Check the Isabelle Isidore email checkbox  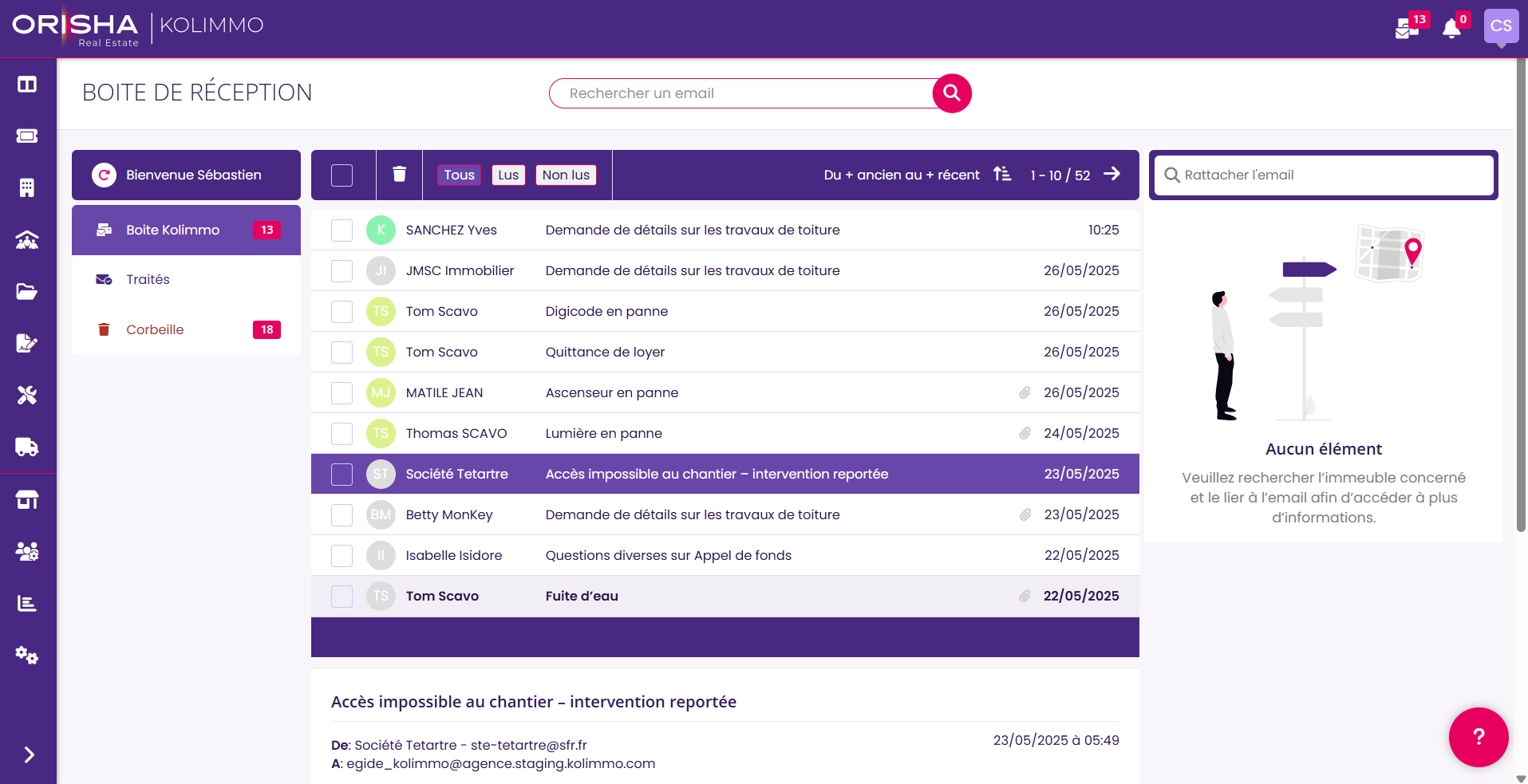pyautogui.click(x=342, y=555)
